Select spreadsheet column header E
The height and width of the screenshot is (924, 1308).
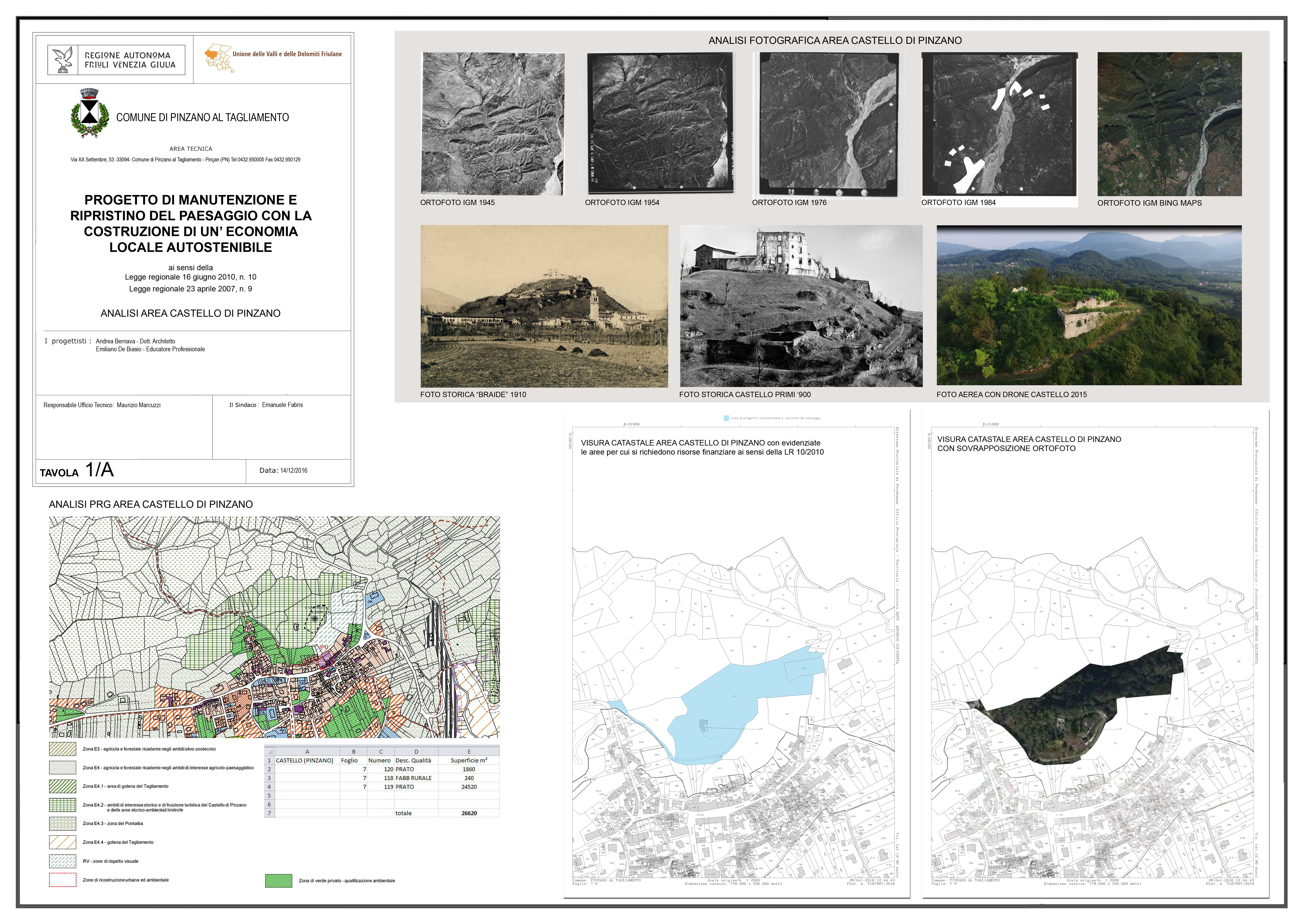[469, 751]
